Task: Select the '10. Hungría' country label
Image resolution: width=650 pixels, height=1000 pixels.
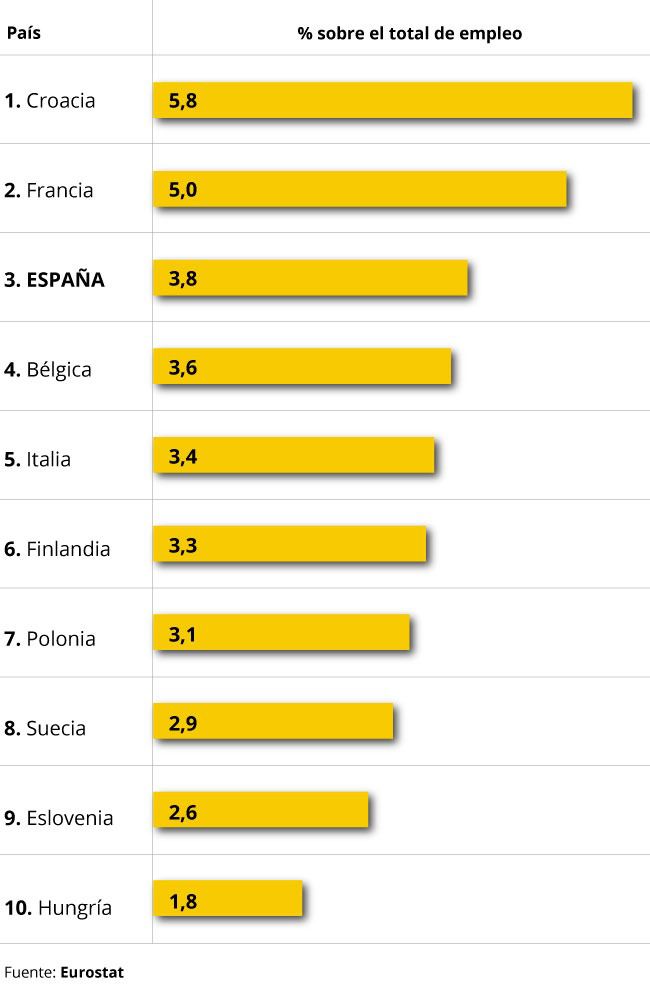Action: click(58, 908)
